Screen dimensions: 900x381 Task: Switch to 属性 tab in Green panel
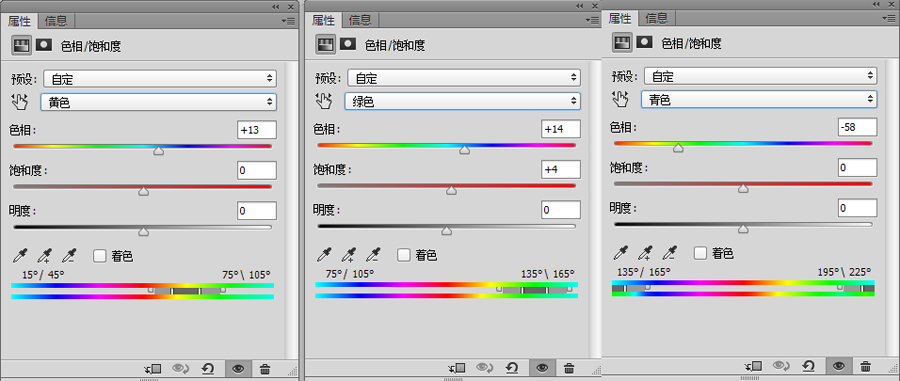pyautogui.click(x=323, y=21)
